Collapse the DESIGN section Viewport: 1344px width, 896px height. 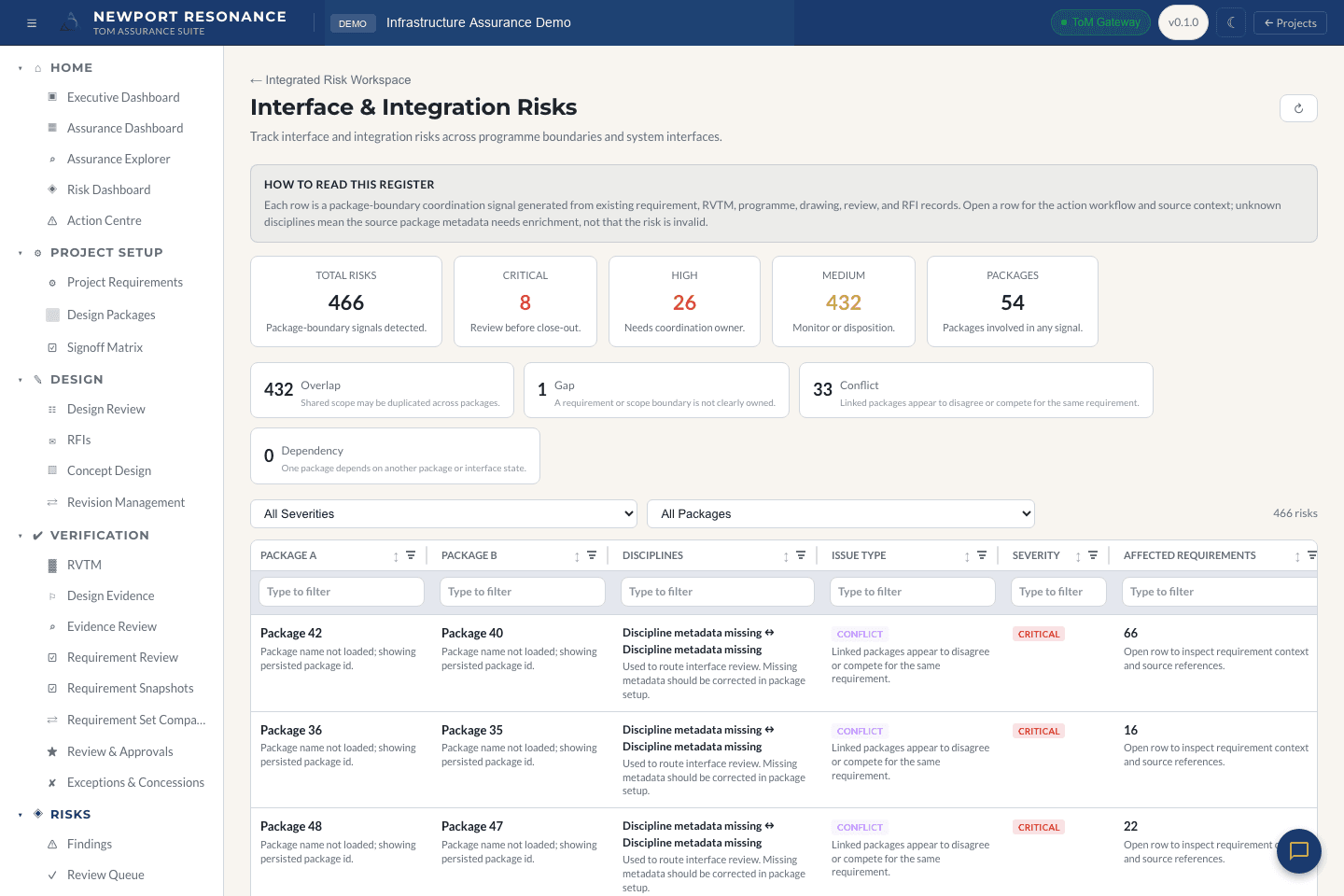tap(21, 380)
